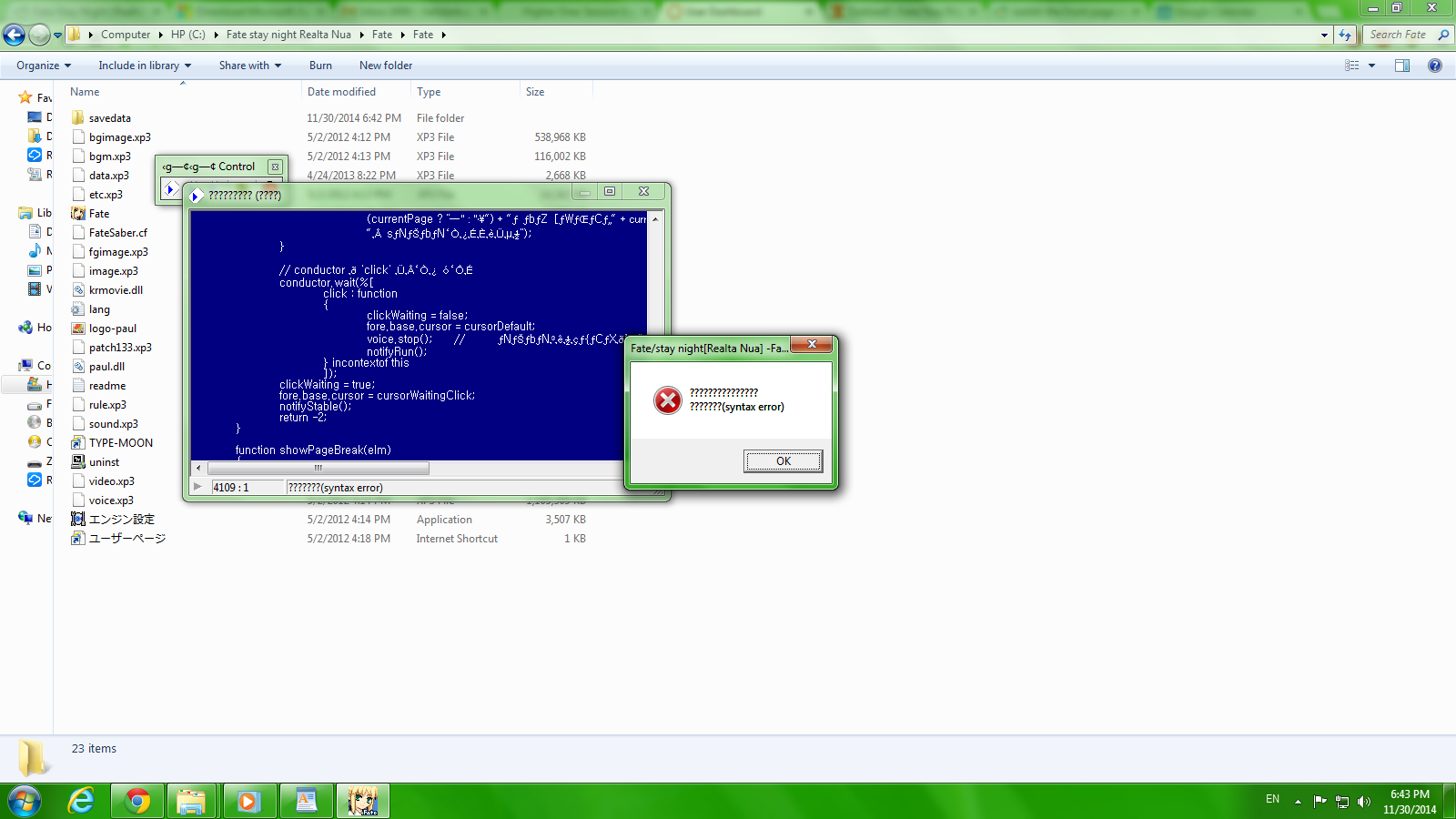Viewport: 1456px width, 819px height.
Task: Click New folder in the toolbar
Action: coord(386,66)
